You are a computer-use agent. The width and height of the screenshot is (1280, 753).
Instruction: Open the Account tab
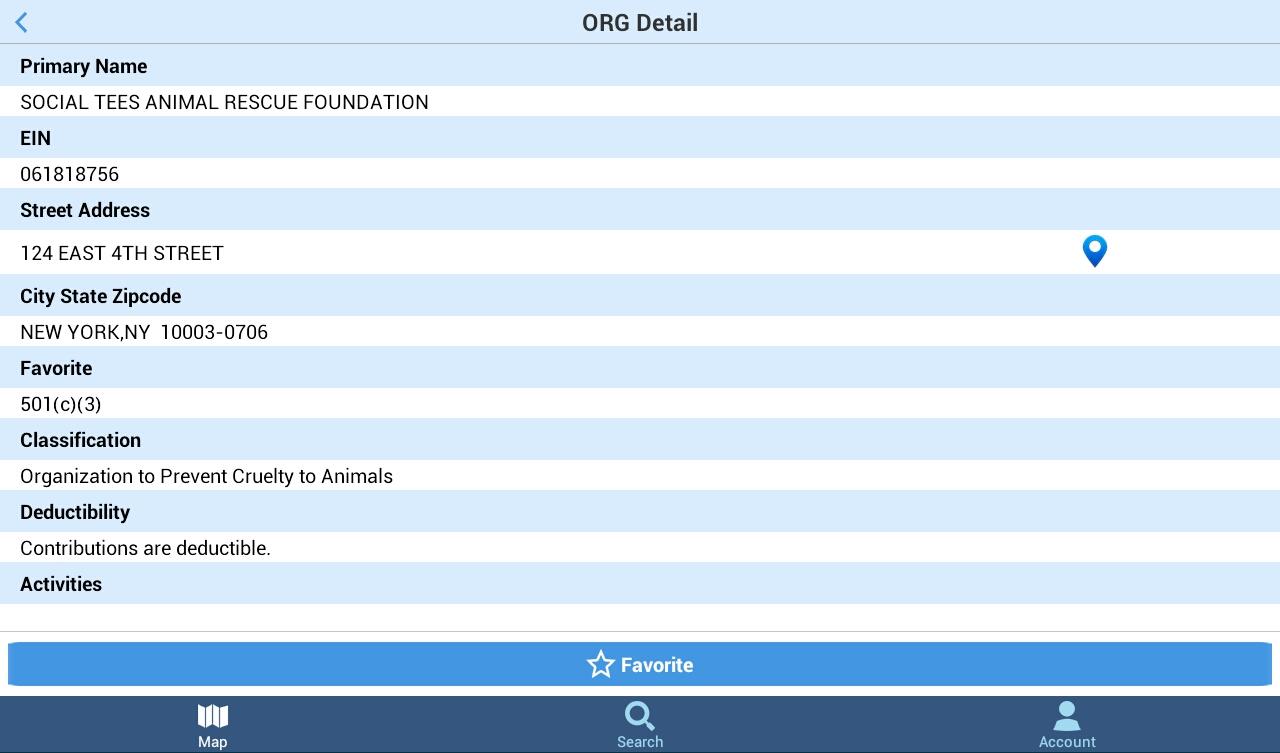(x=1067, y=725)
